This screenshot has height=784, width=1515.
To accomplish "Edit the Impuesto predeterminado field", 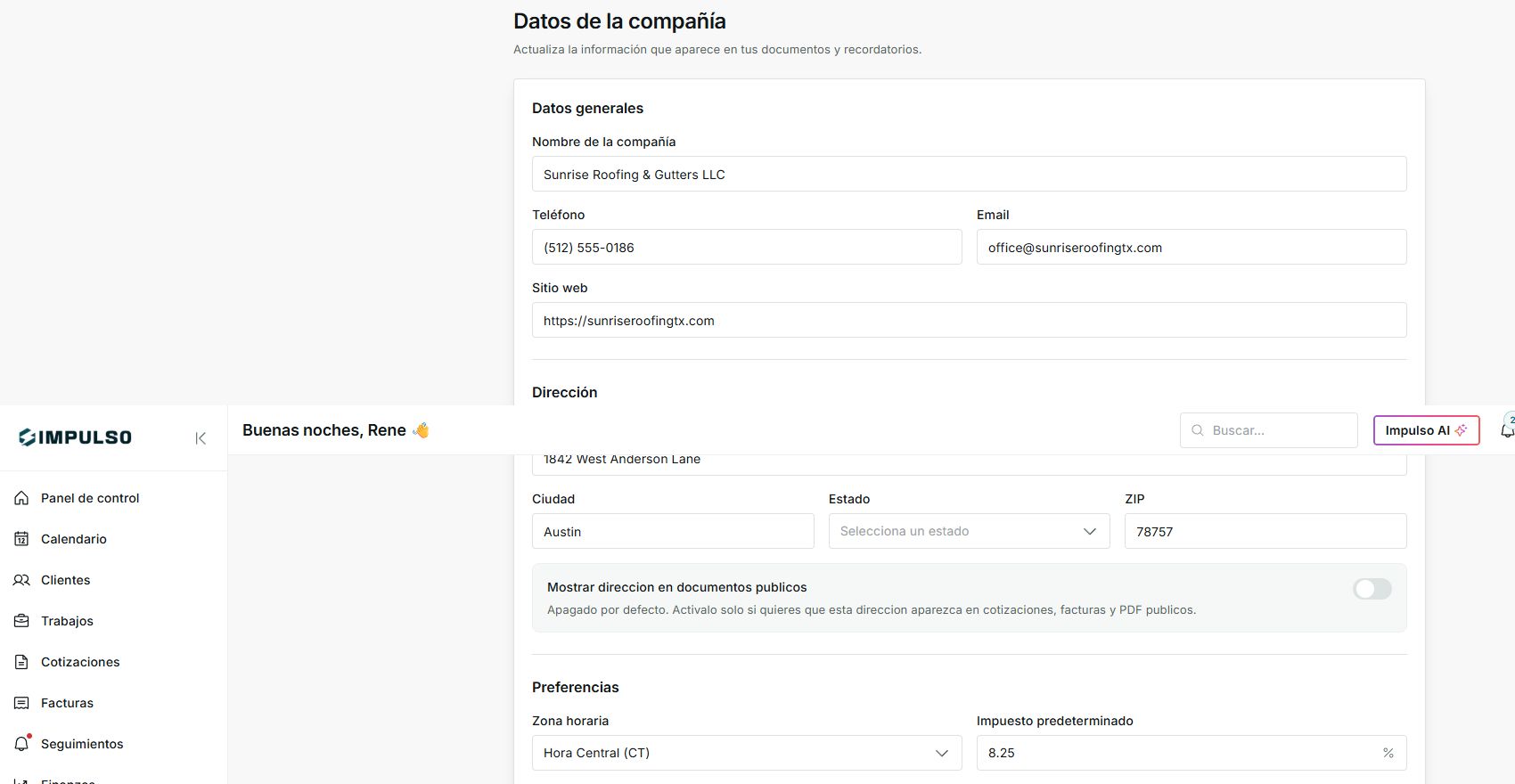I will 1192,753.
